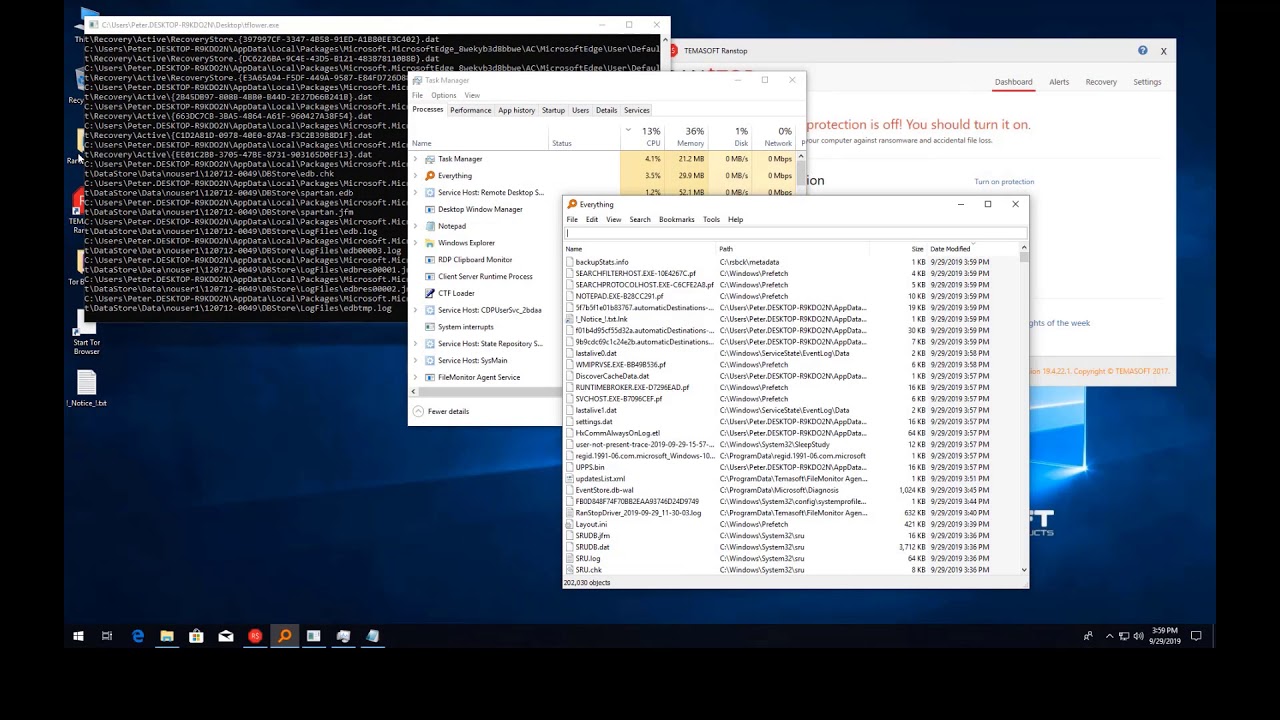Open Microsoft Store from taskbar
Viewport: 1280px width, 720px height.
point(196,636)
